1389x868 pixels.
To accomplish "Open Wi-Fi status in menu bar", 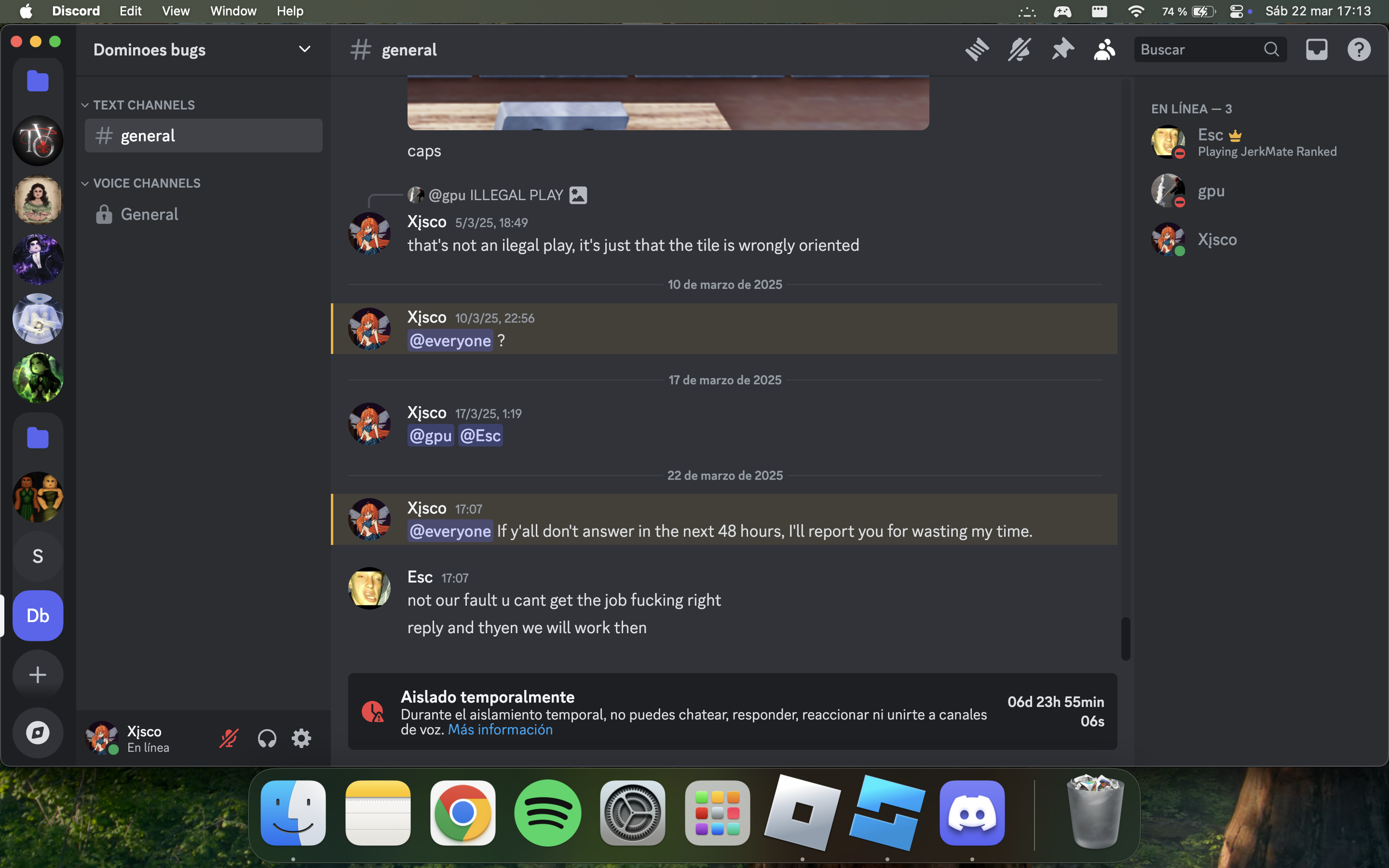I will (x=1136, y=11).
